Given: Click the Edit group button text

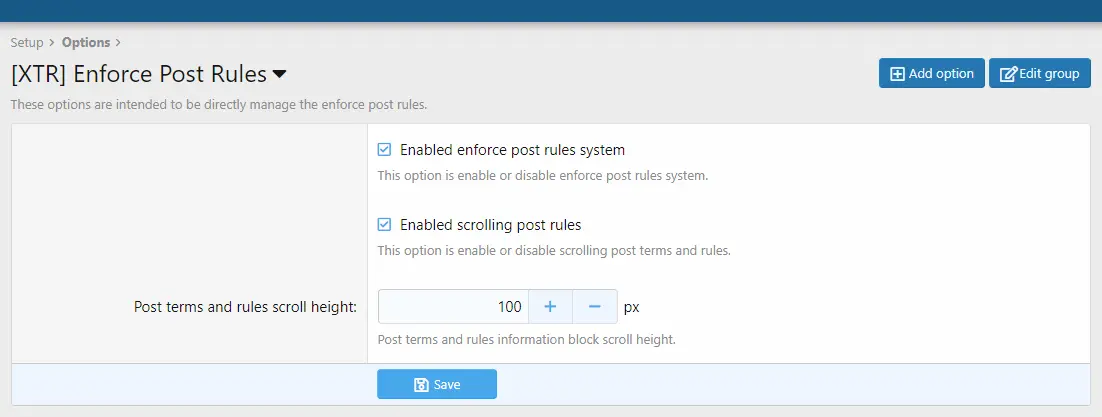Looking at the screenshot, I should coord(1049,74).
